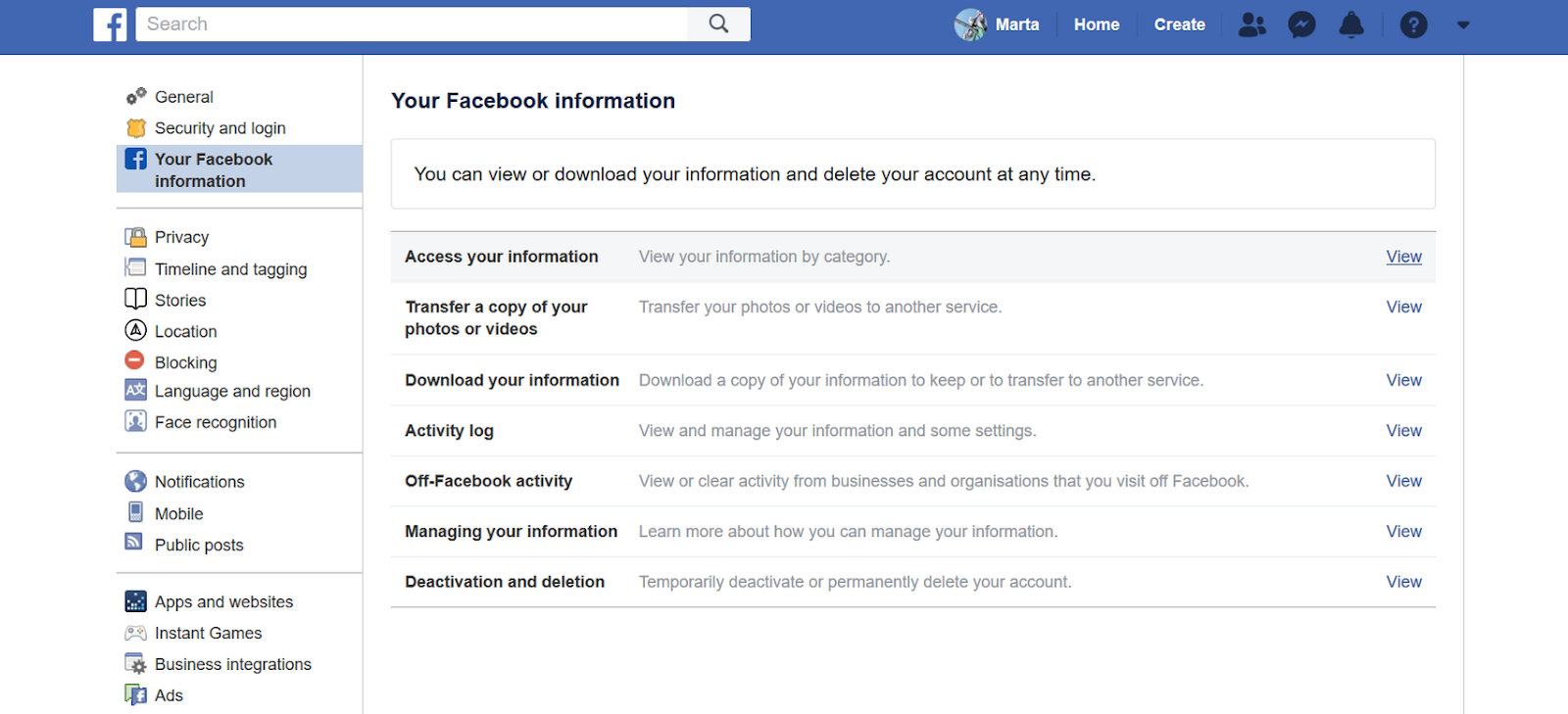Click View for Deactivation and deletion
1568x714 pixels.
pyautogui.click(x=1403, y=582)
